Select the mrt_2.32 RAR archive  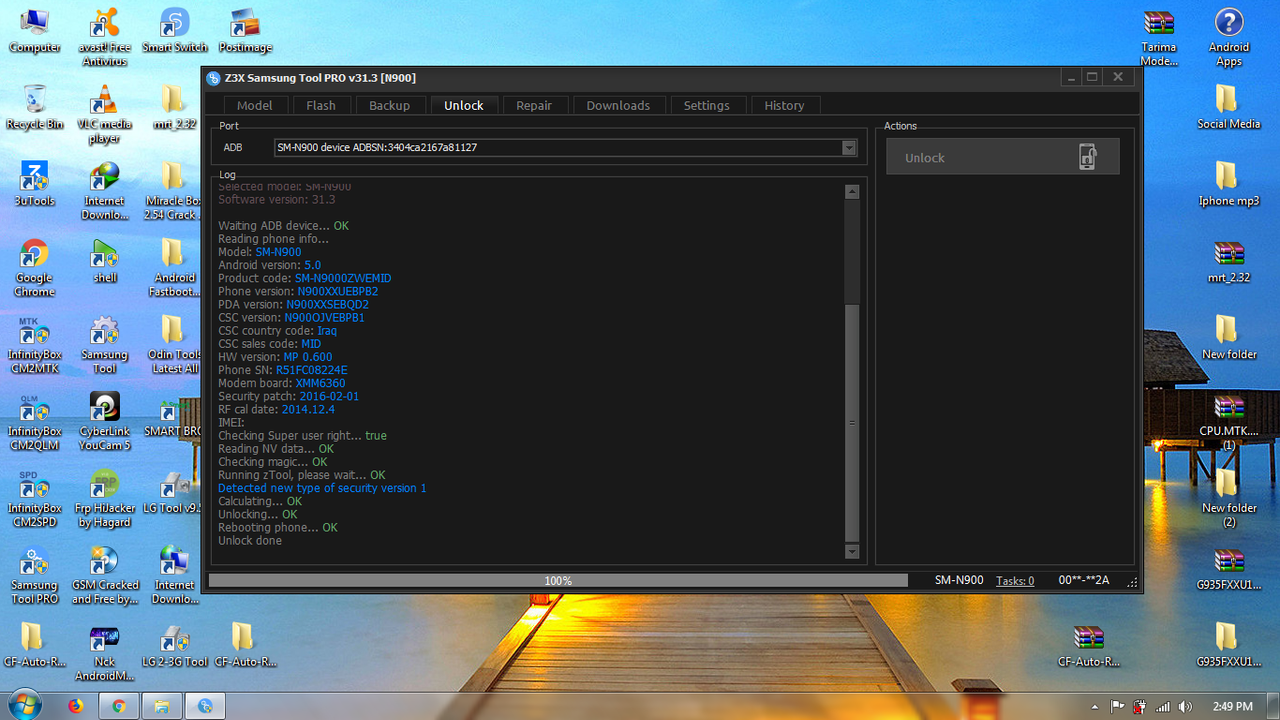[x=1228, y=261]
